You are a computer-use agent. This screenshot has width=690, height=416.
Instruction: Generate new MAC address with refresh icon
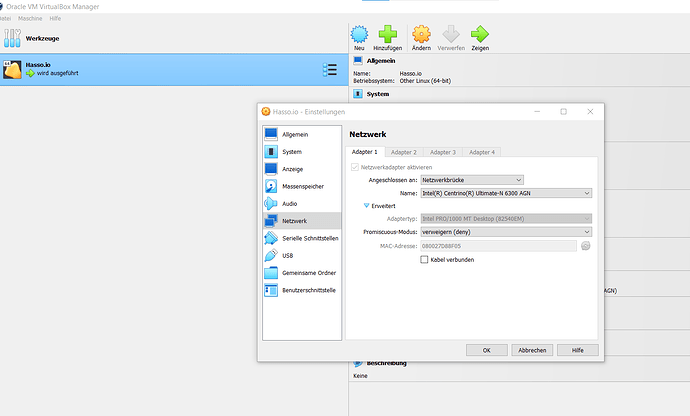585,246
